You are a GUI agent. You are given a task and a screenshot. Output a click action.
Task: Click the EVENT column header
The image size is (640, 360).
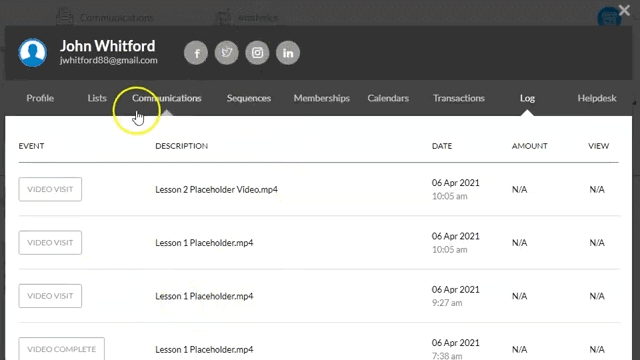(x=31, y=146)
